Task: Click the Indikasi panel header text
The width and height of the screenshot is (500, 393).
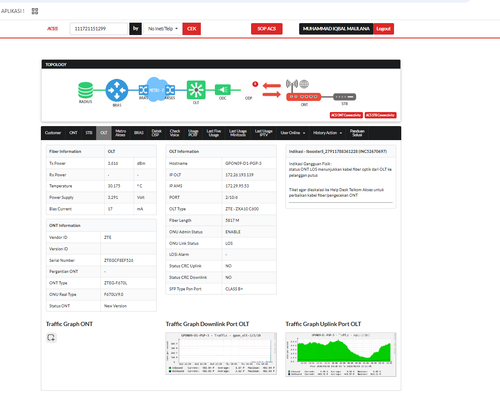Action: [x=338, y=151]
